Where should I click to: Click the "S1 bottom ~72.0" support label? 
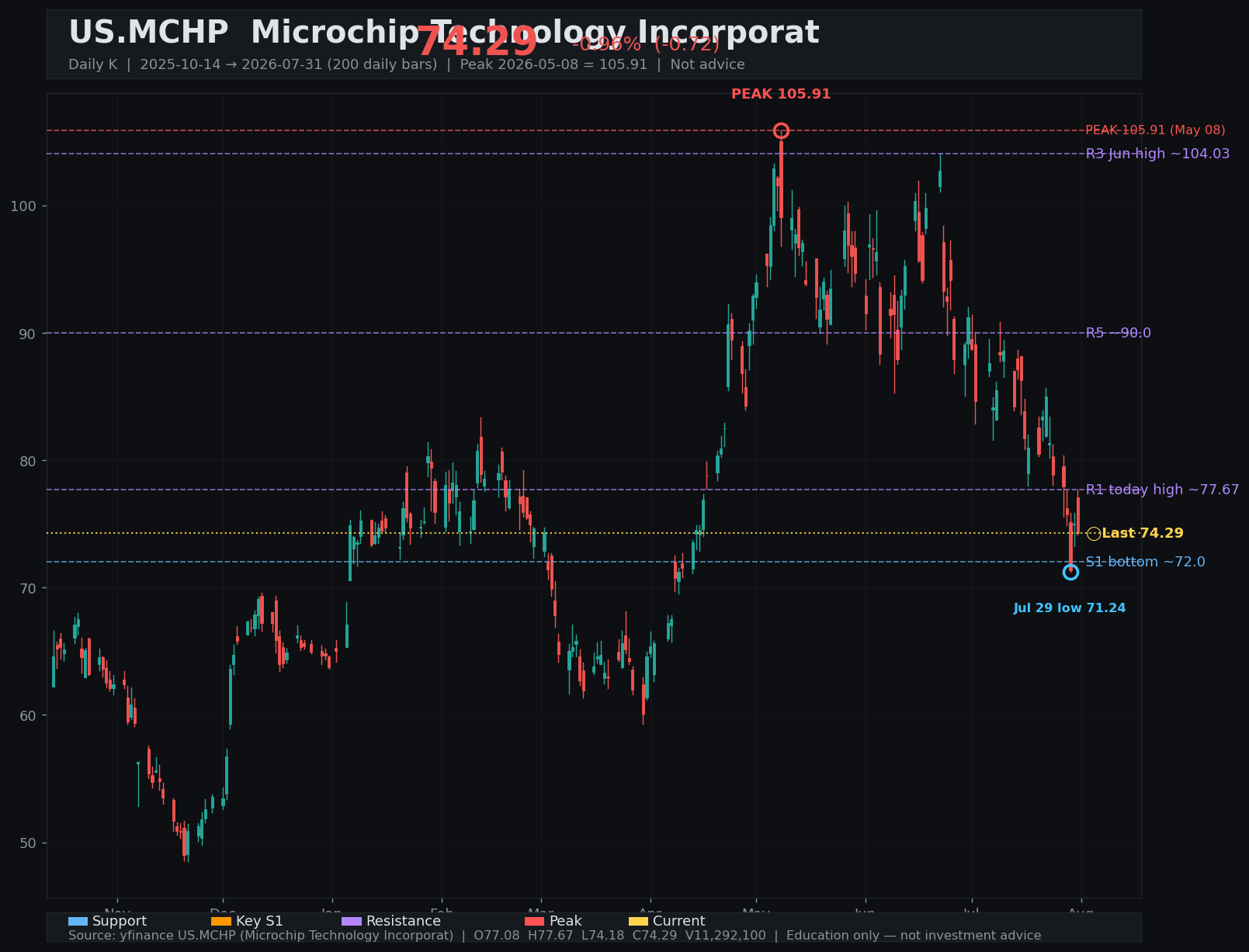point(1145,562)
